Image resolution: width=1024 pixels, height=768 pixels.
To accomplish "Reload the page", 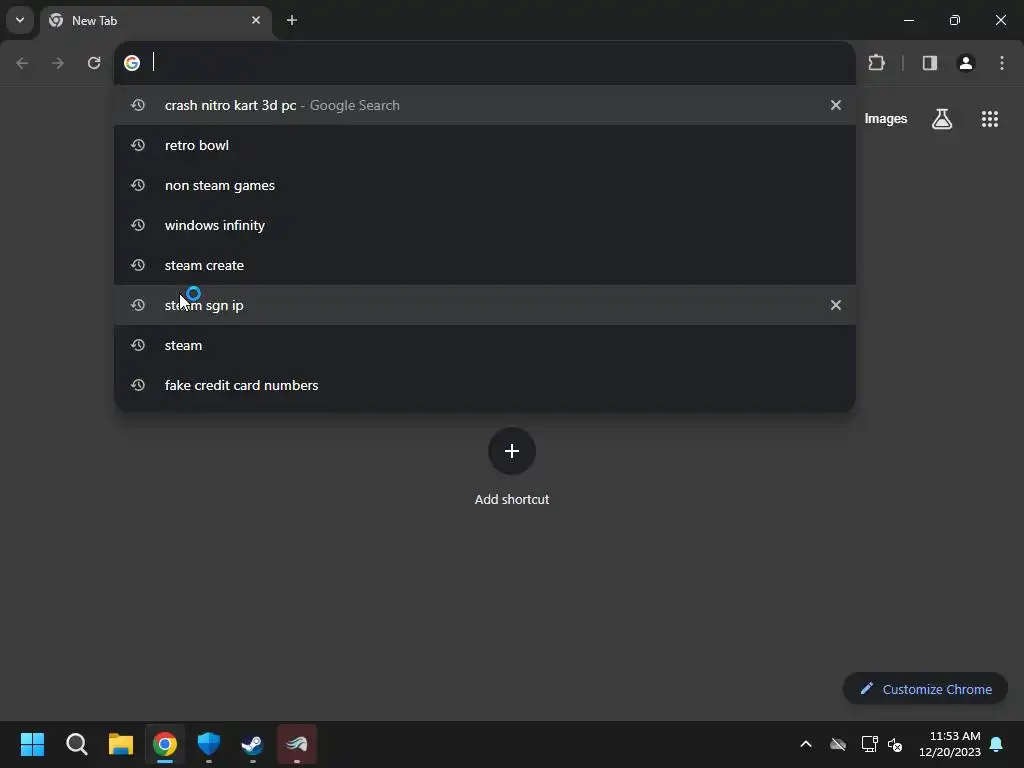I will (94, 63).
